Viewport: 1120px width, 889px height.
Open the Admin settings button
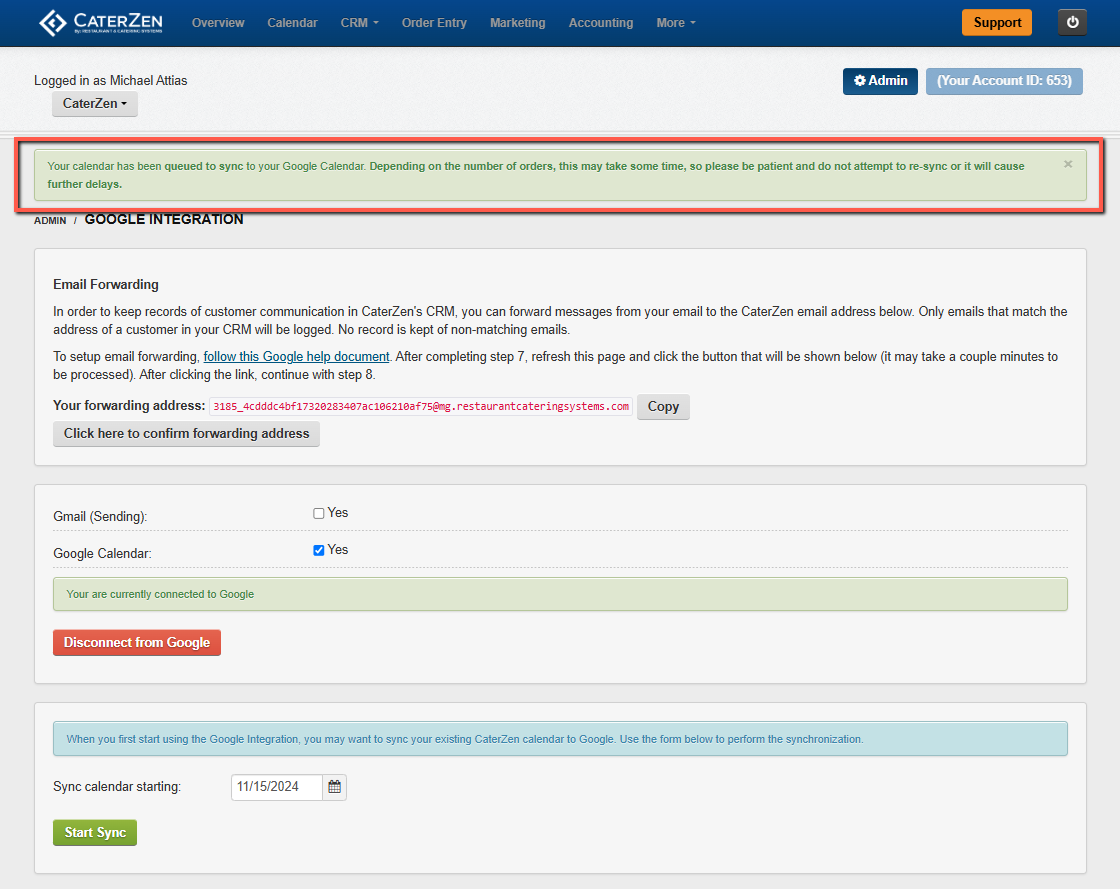point(880,81)
